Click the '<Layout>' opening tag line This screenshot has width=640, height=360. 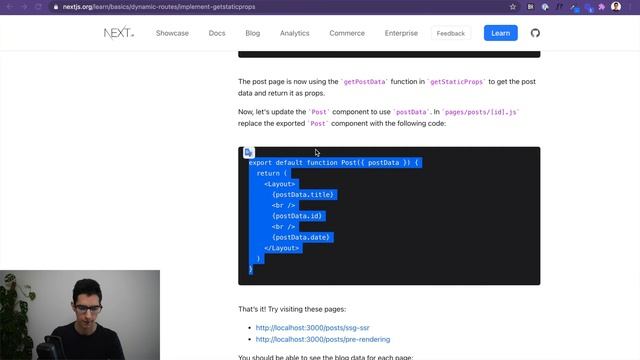pos(280,184)
